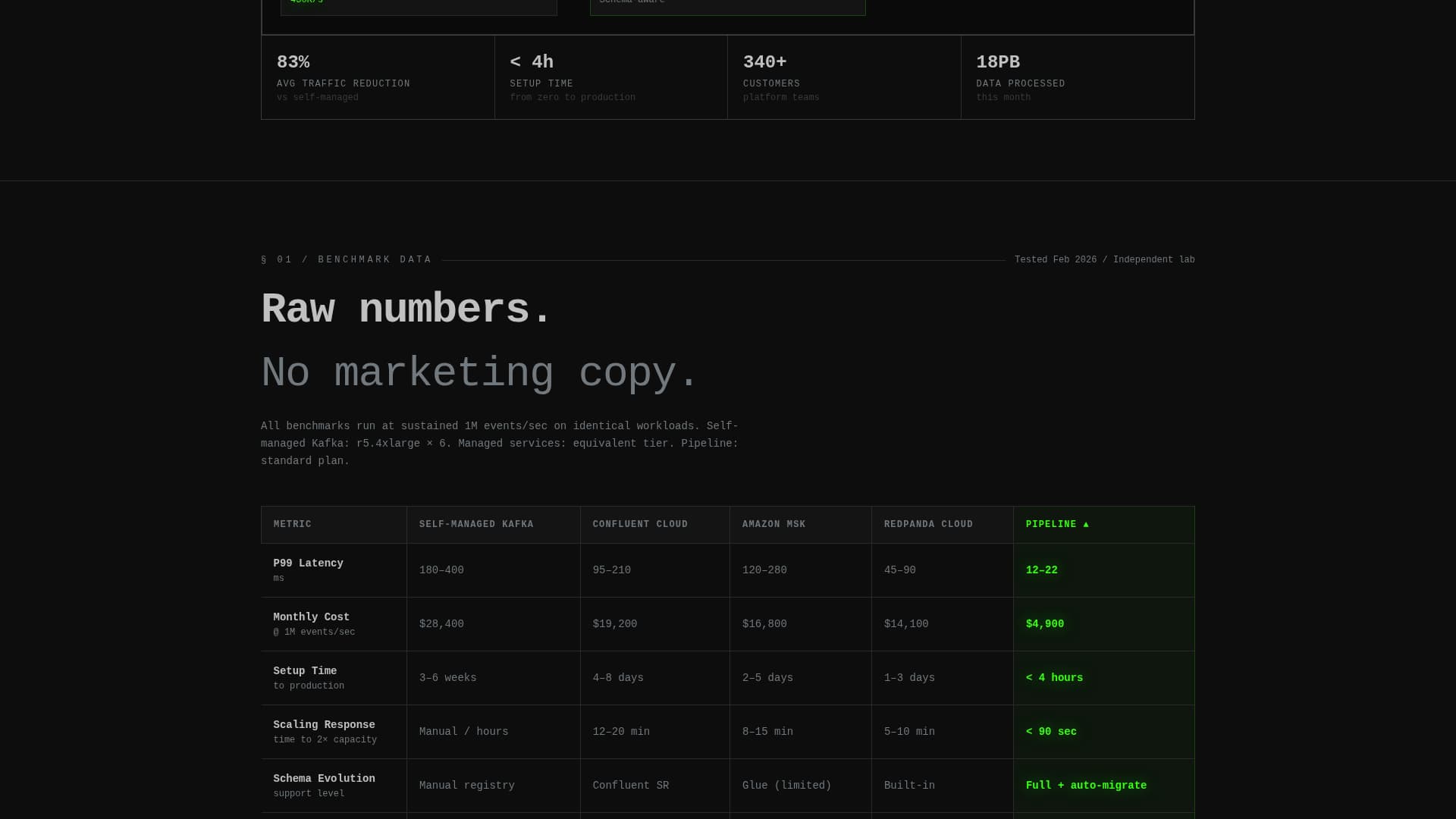
Task: Click the Pipeline '12–22' latency cell
Action: (1104, 570)
